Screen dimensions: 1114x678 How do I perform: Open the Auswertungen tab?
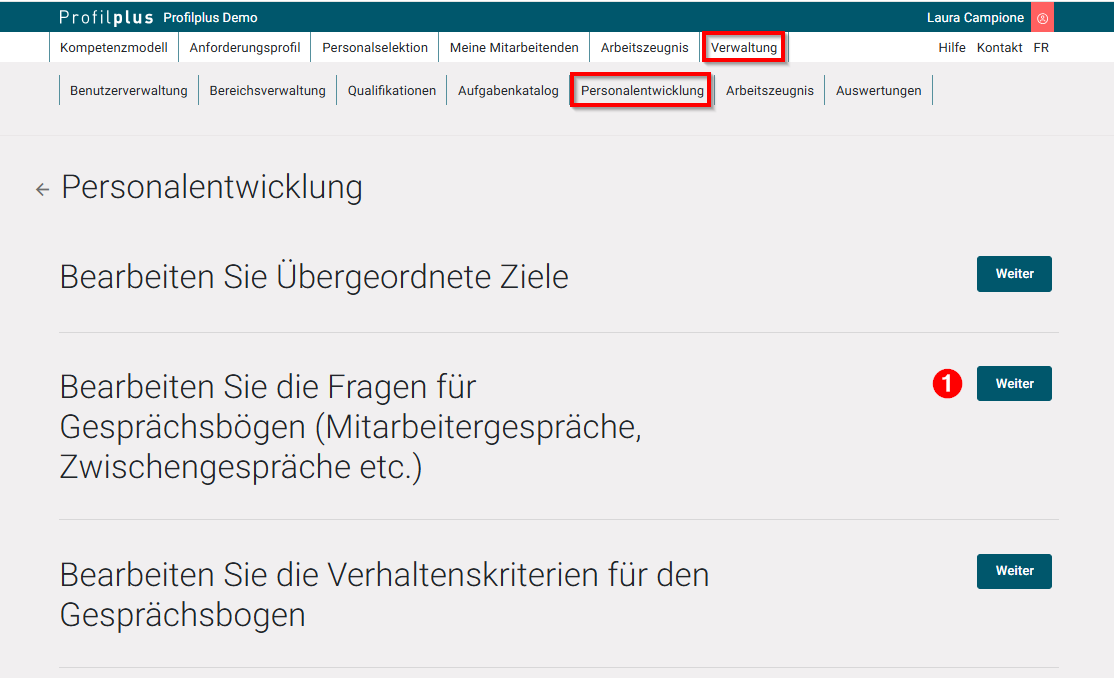pos(877,90)
